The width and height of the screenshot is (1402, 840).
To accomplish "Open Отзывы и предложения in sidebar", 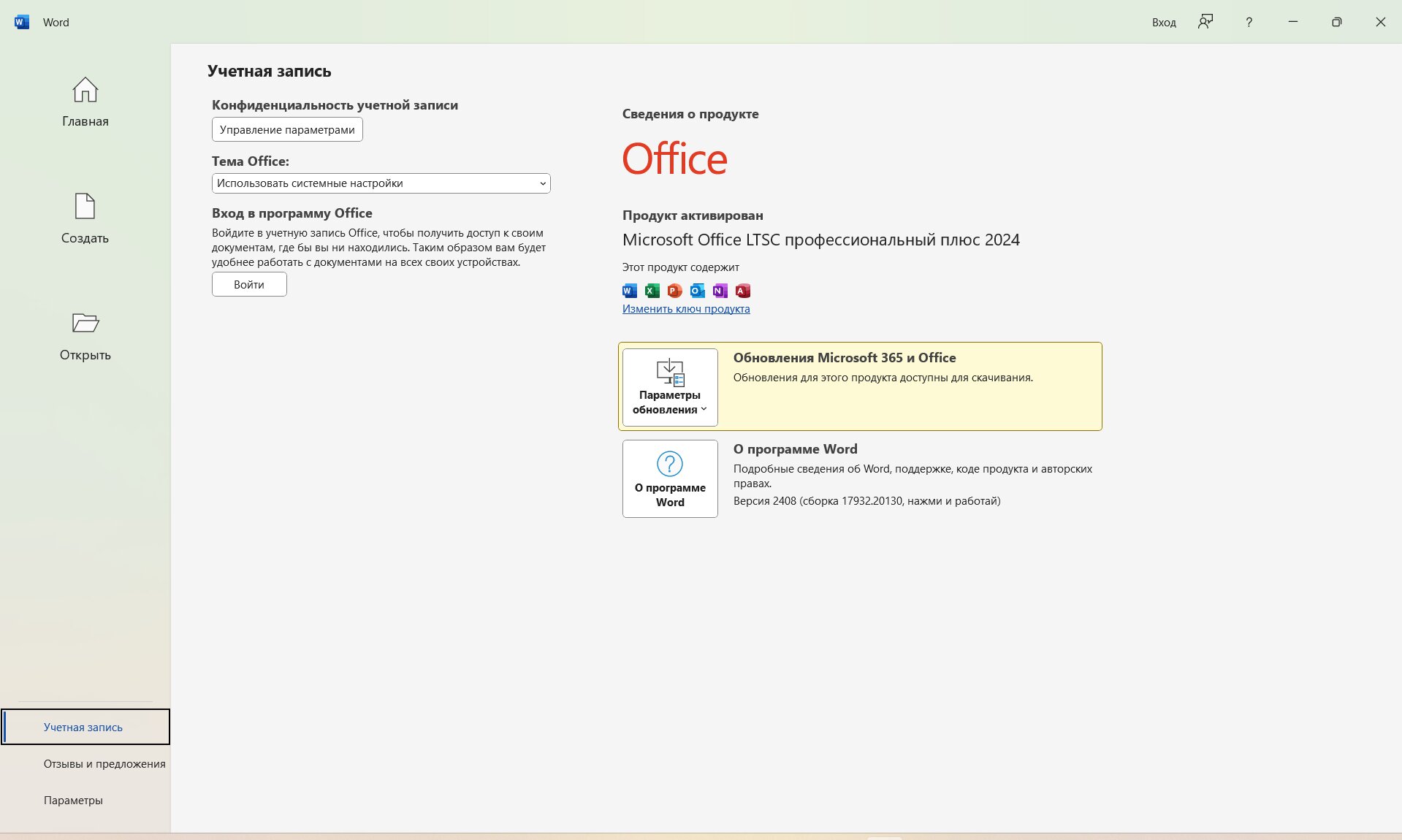I will pos(85,763).
